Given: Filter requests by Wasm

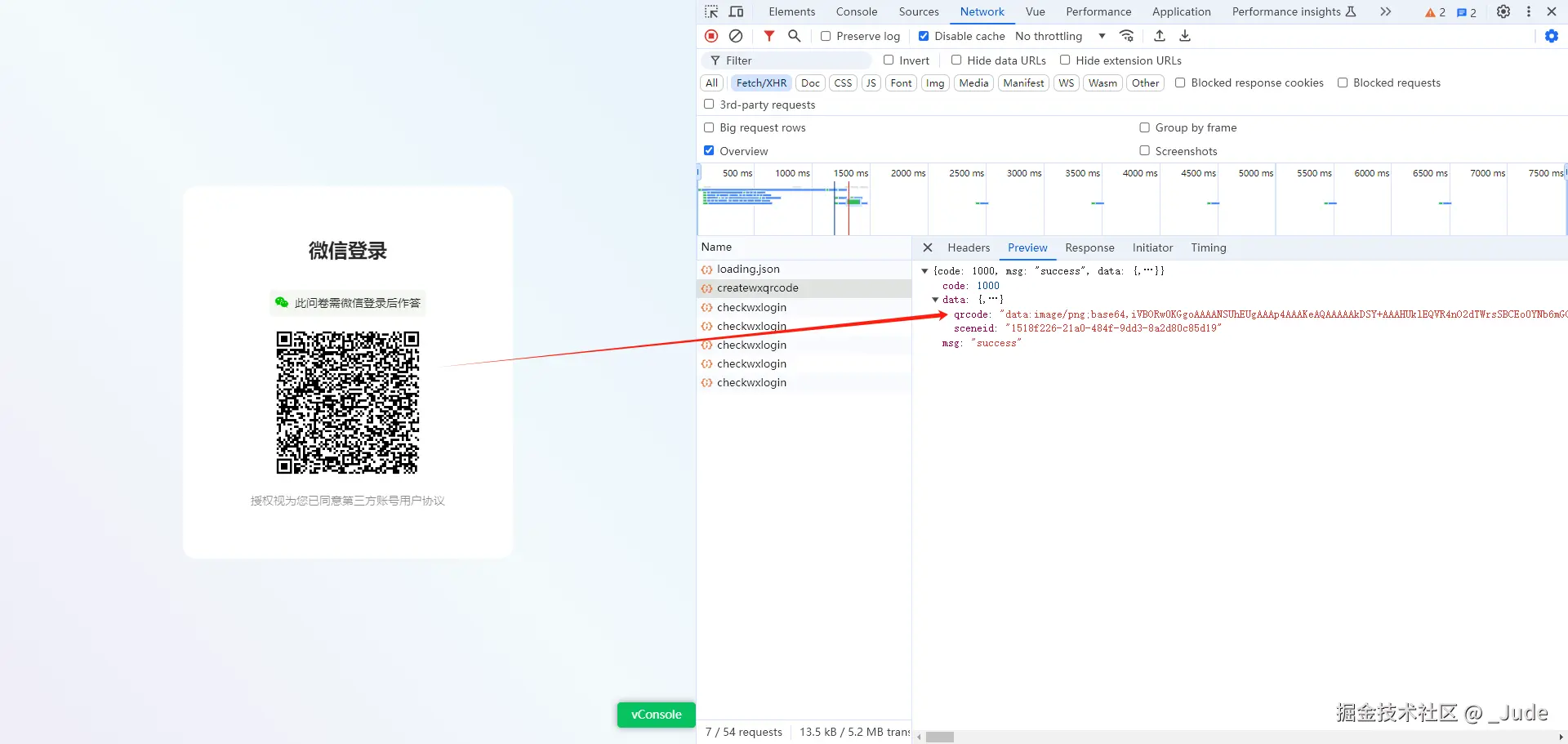Looking at the screenshot, I should point(1102,82).
